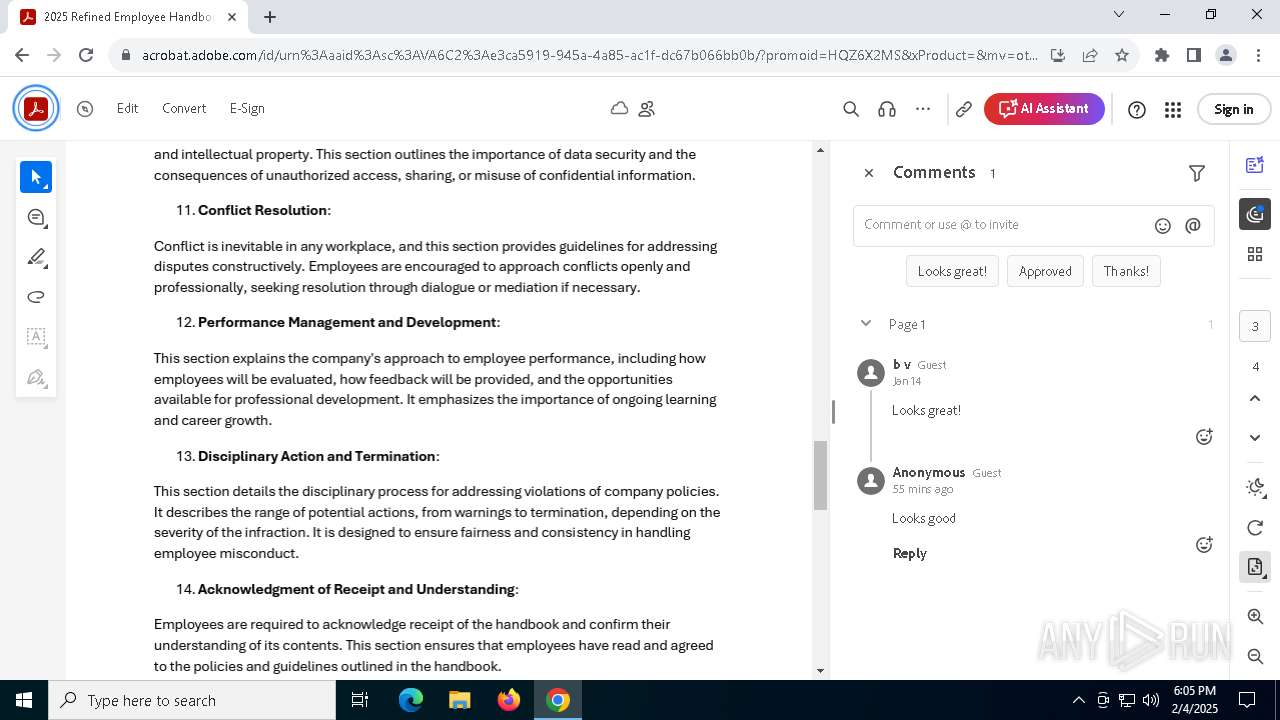Select the highlighter pen tool
This screenshot has height=720, width=1280.
(x=36, y=257)
